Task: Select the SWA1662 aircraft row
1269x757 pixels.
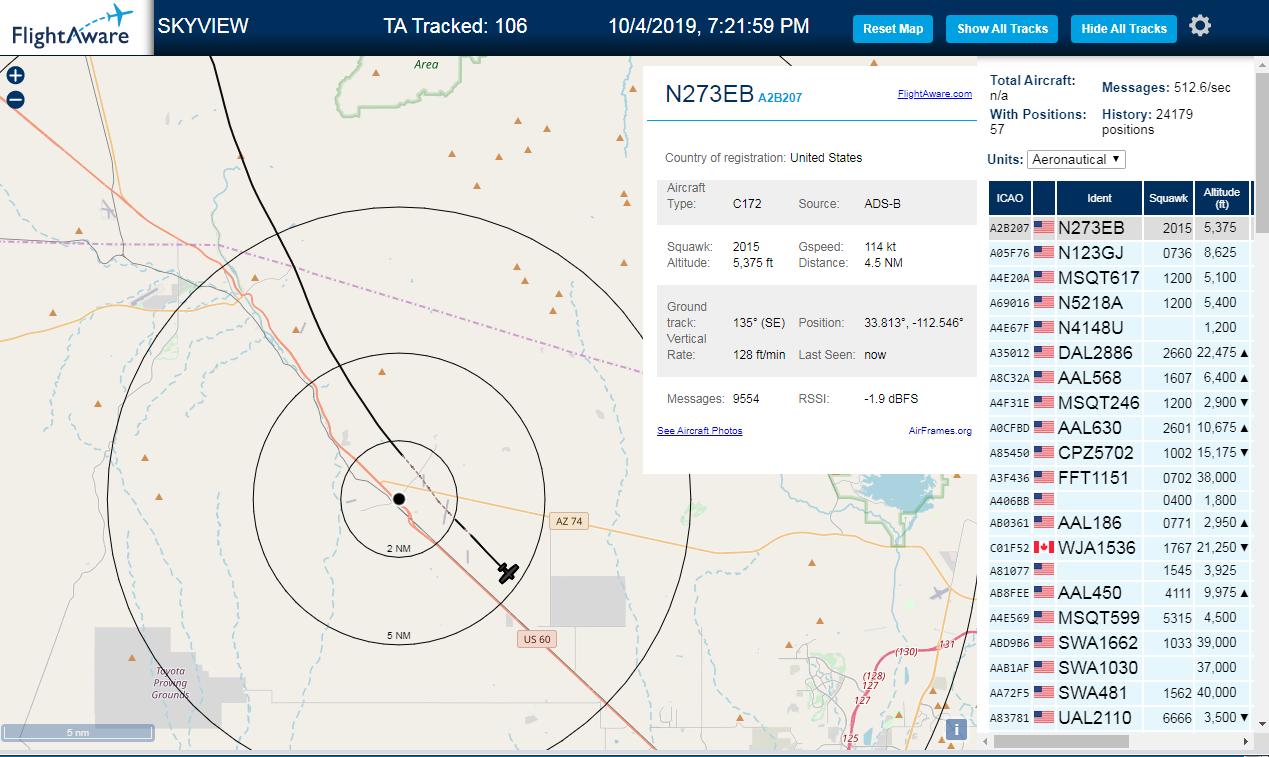Action: (x=1119, y=643)
